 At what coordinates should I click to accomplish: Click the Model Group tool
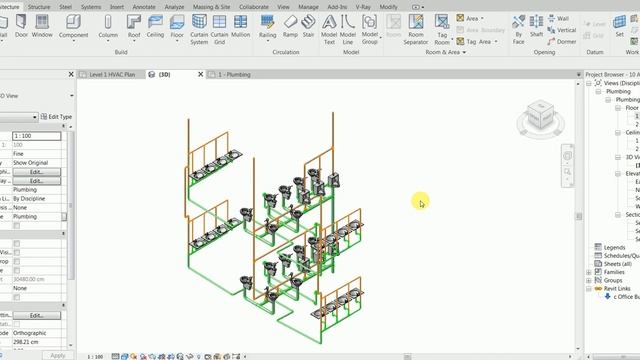click(x=370, y=29)
